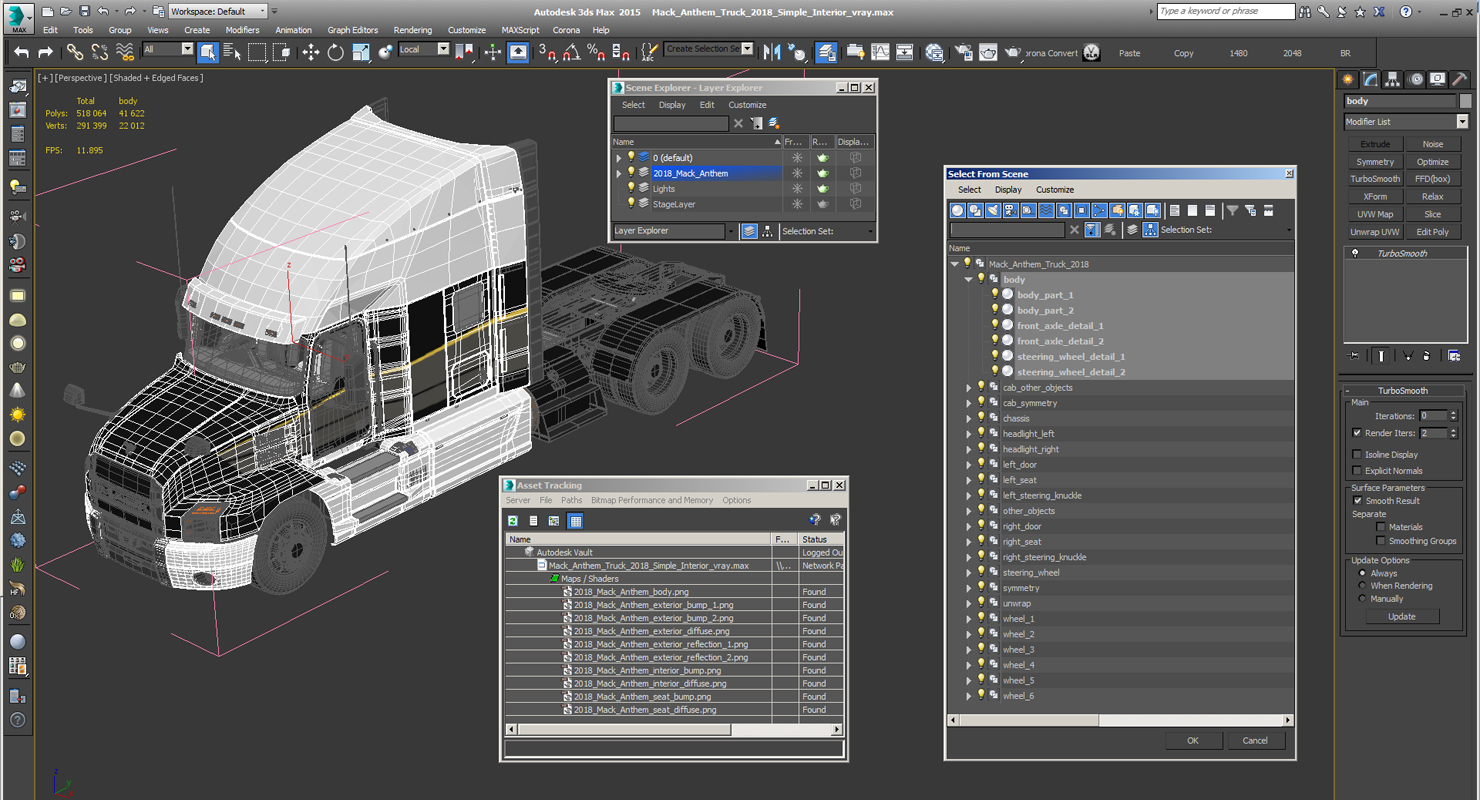Open the Modifier List dropdown
The height and width of the screenshot is (800, 1480).
(1406, 122)
